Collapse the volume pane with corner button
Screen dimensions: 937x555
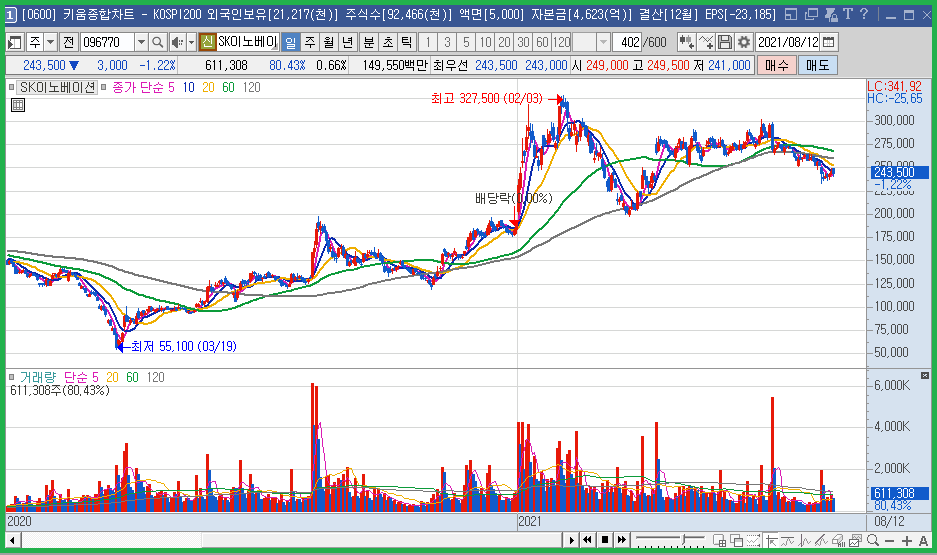[x=925, y=375]
